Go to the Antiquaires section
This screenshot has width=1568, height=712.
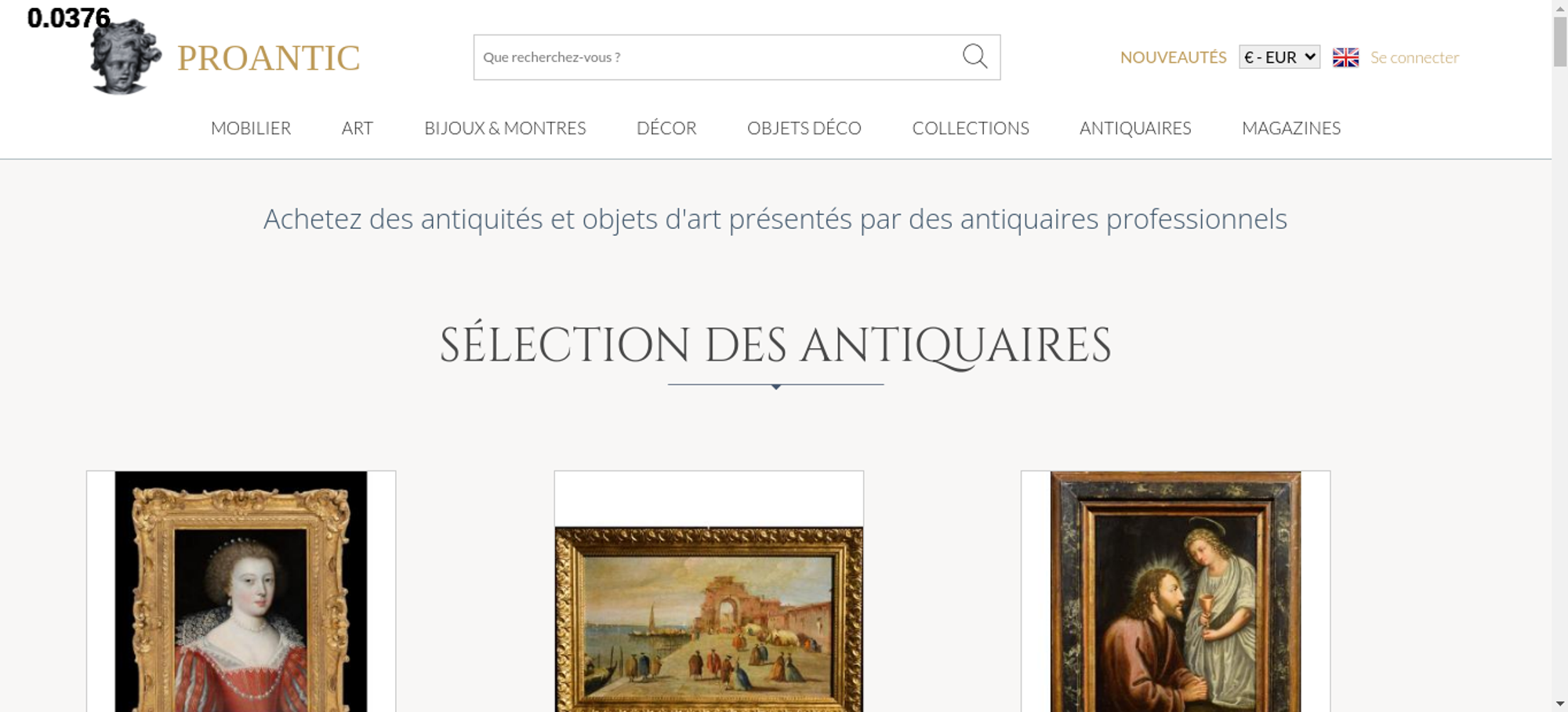[x=1135, y=128]
